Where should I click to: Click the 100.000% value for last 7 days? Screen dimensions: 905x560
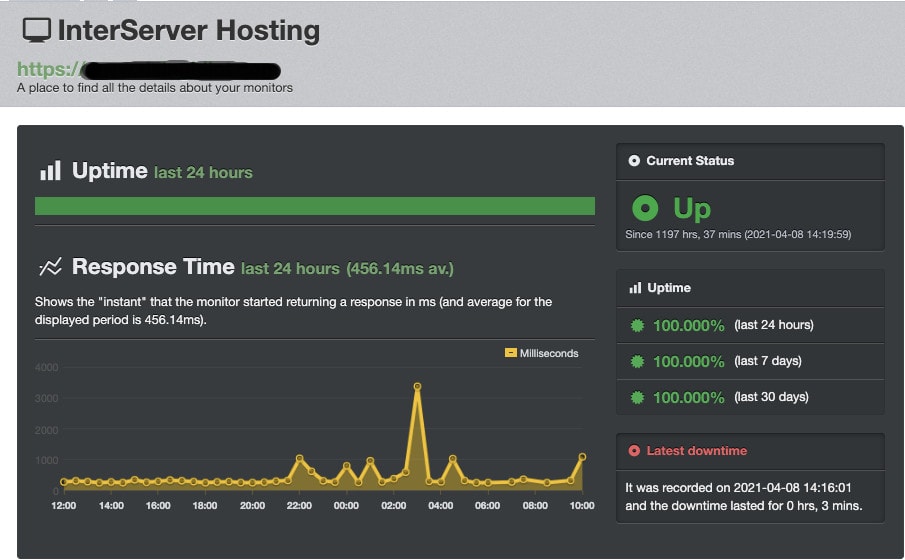coord(689,361)
